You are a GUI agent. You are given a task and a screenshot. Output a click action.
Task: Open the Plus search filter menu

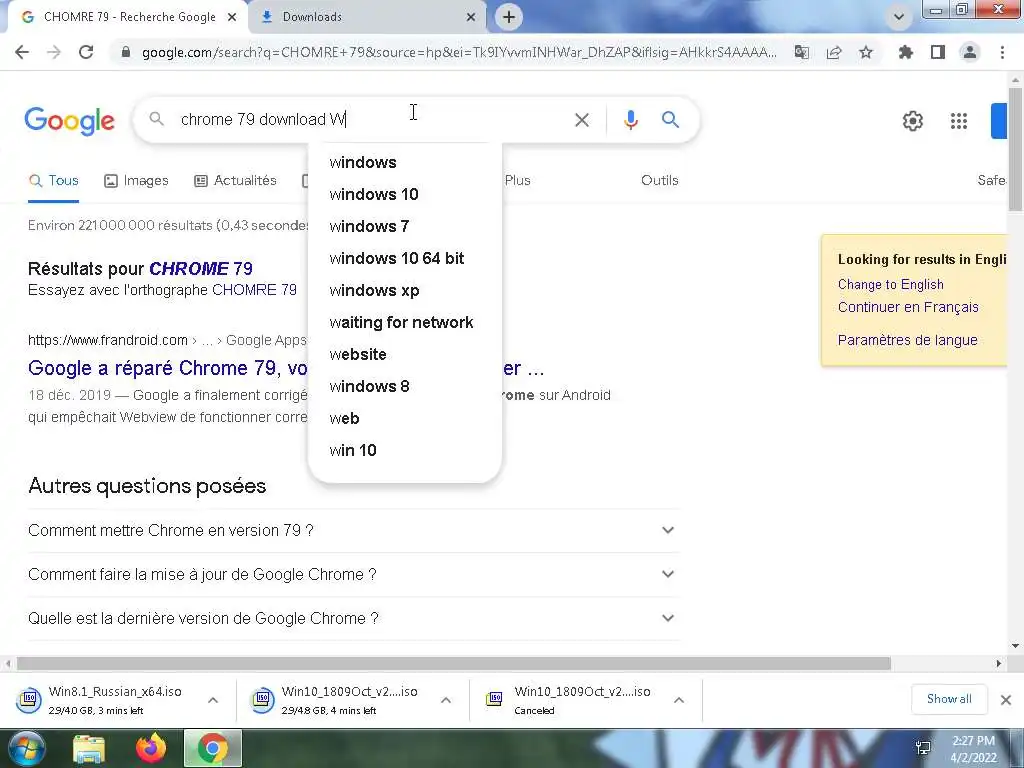point(517,181)
